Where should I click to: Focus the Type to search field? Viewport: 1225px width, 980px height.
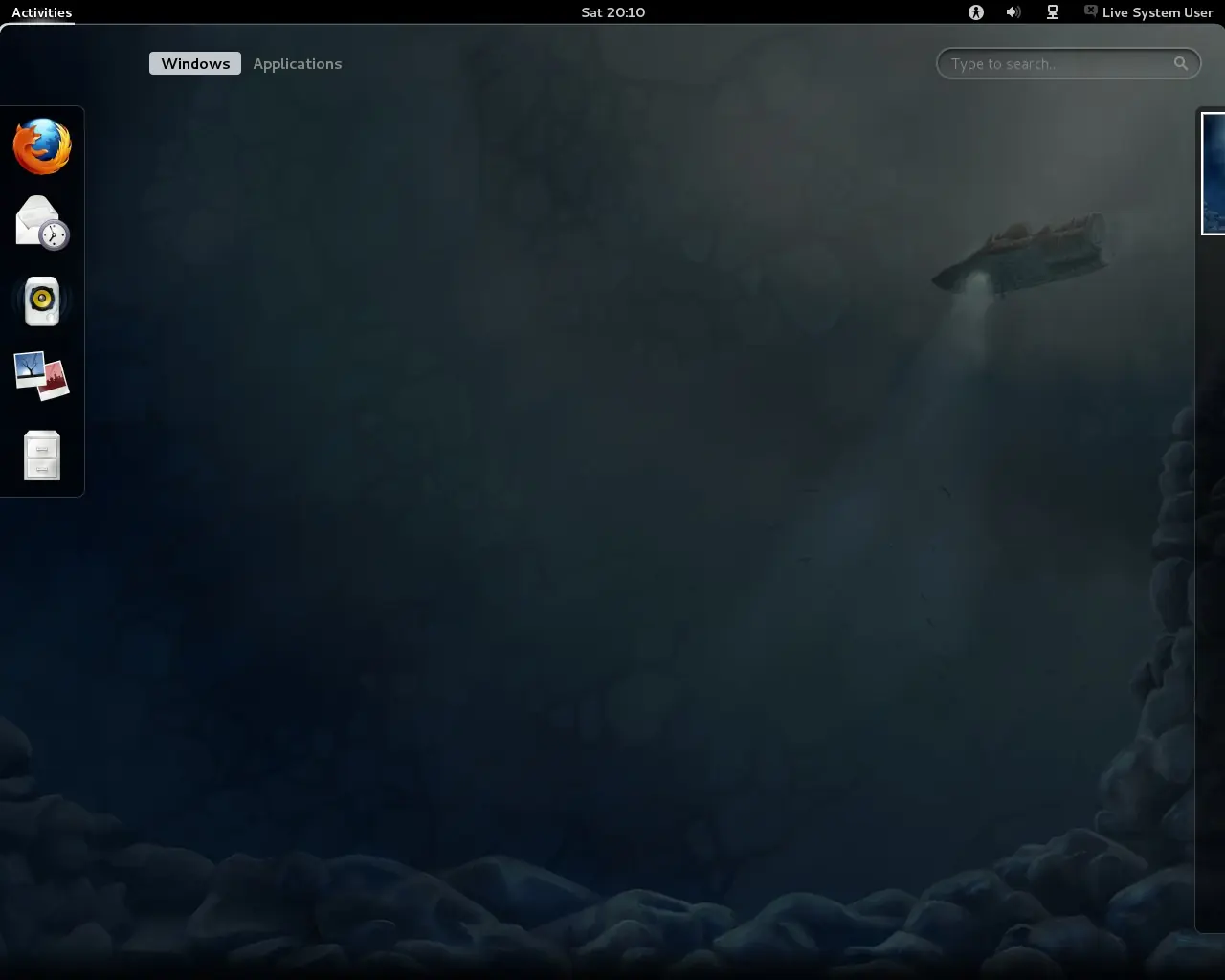point(1068,63)
